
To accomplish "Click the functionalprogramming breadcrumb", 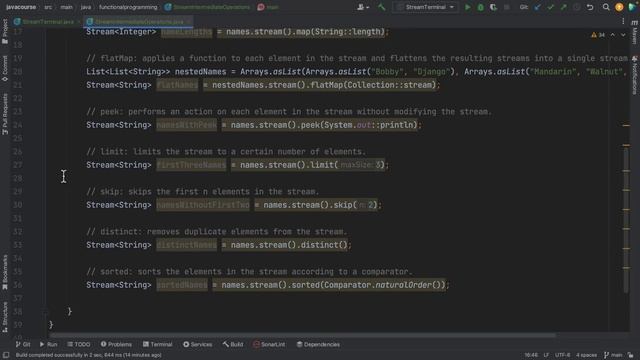I will (x=128, y=7).
